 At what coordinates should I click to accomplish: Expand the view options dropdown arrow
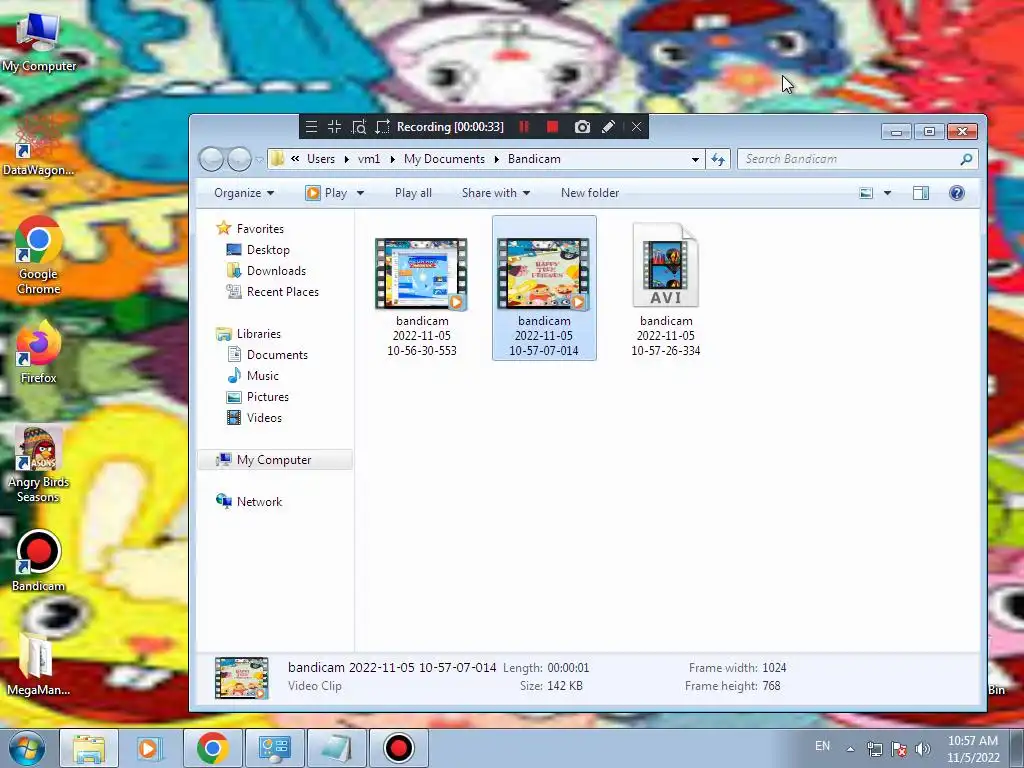(x=887, y=193)
